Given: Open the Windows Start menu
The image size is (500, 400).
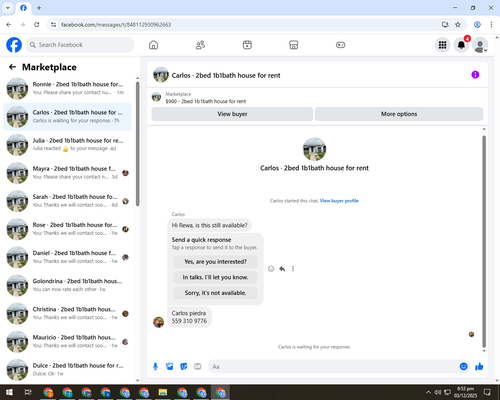Looking at the screenshot, I should pos(9,392).
